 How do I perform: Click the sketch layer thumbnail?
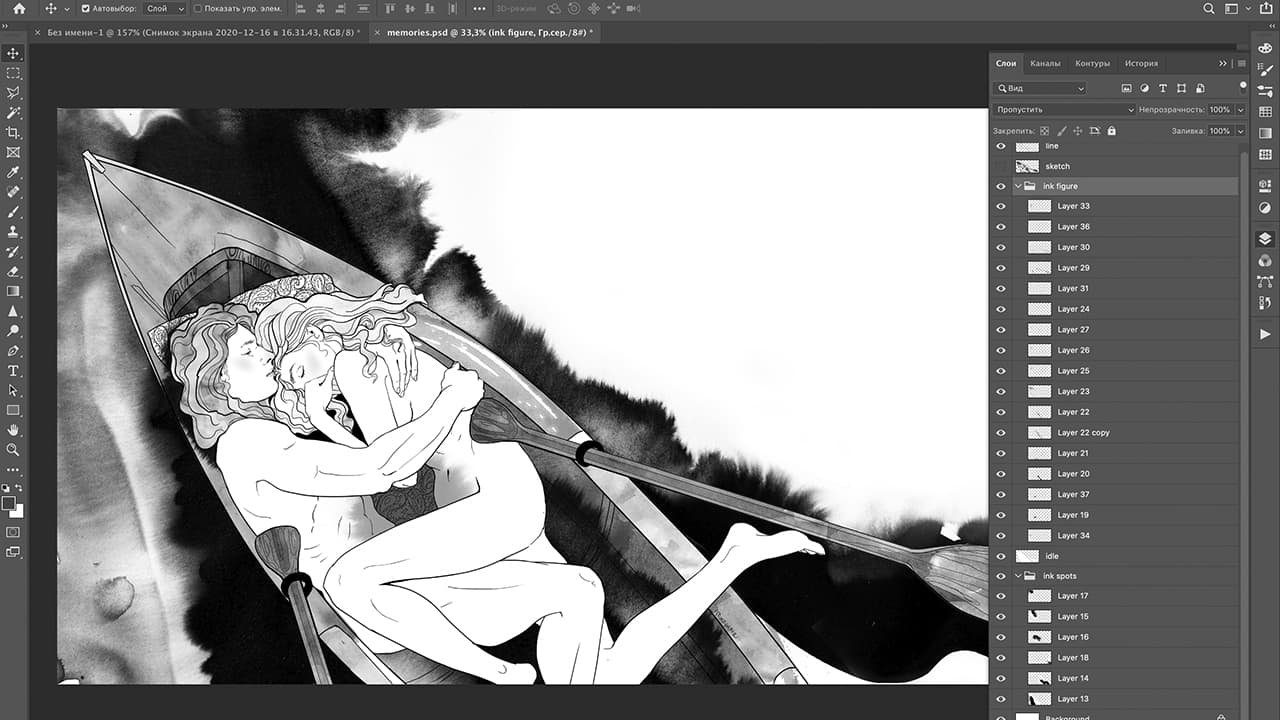pos(1027,166)
